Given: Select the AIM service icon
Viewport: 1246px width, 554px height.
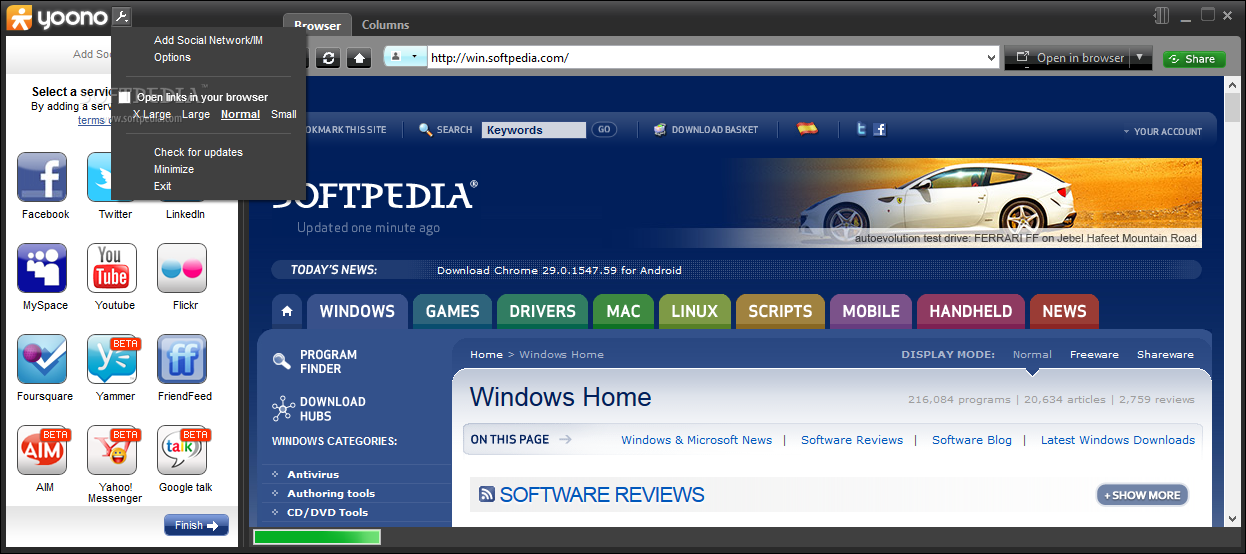Looking at the screenshot, I should [42, 450].
